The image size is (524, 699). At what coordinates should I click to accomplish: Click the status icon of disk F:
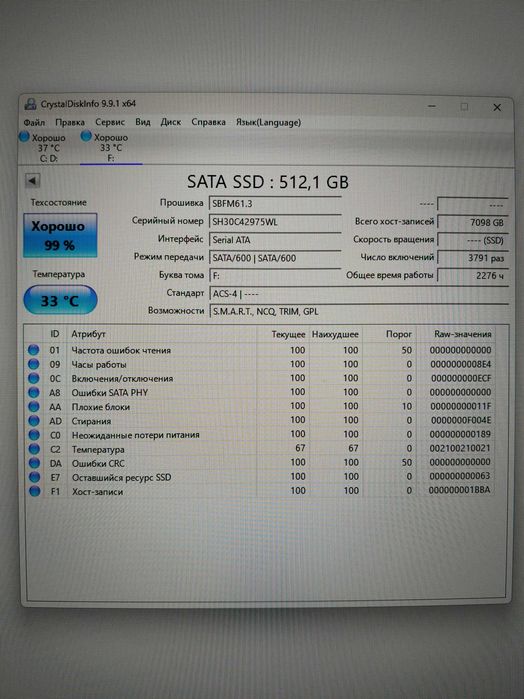(x=86, y=136)
